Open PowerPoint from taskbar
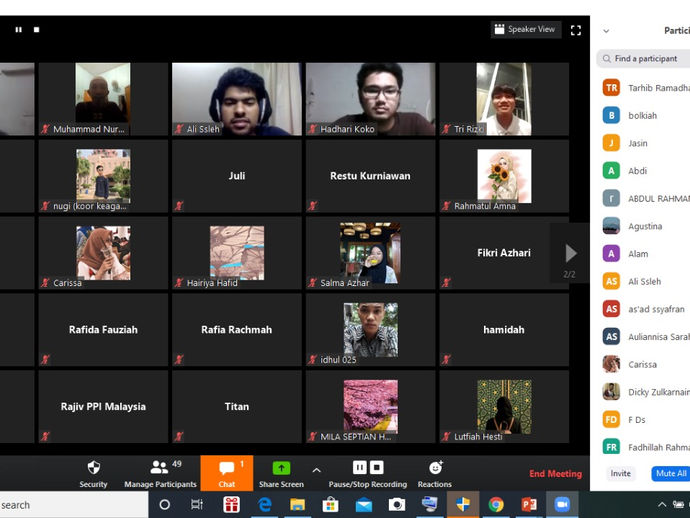Screen dimensions: 690x518 click(529, 504)
